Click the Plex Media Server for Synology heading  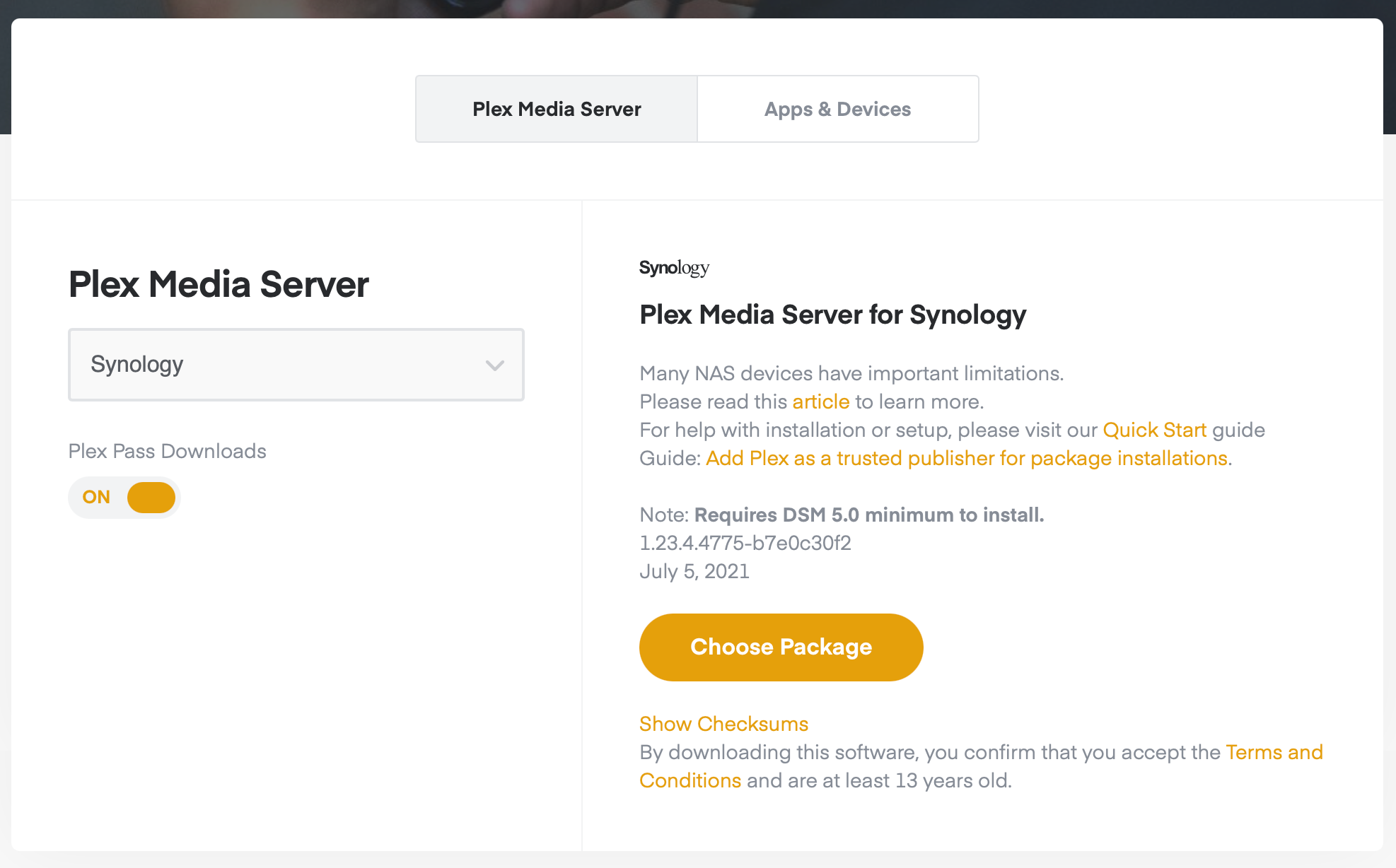click(x=832, y=315)
